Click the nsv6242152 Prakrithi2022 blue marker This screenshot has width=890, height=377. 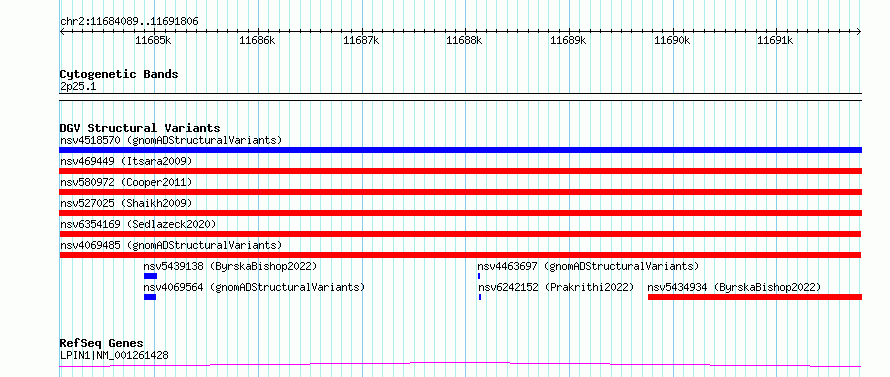[480, 297]
